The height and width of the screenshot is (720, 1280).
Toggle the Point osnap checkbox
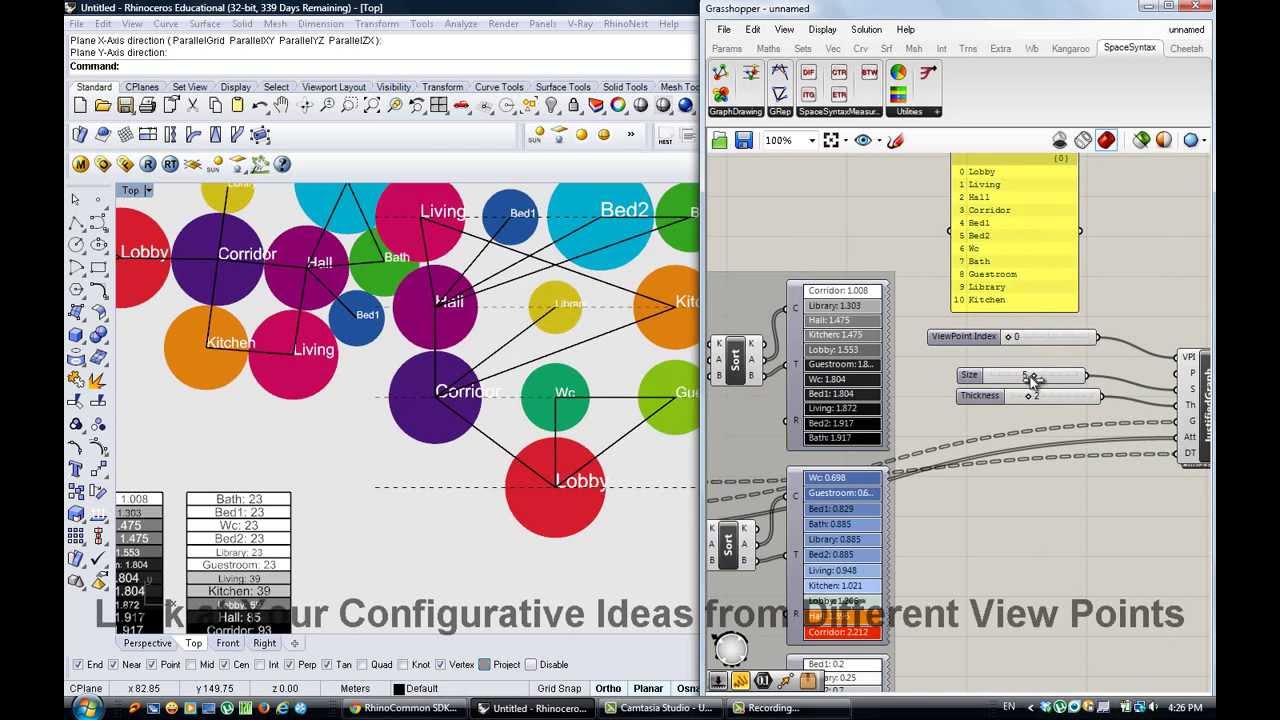tap(151, 664)
